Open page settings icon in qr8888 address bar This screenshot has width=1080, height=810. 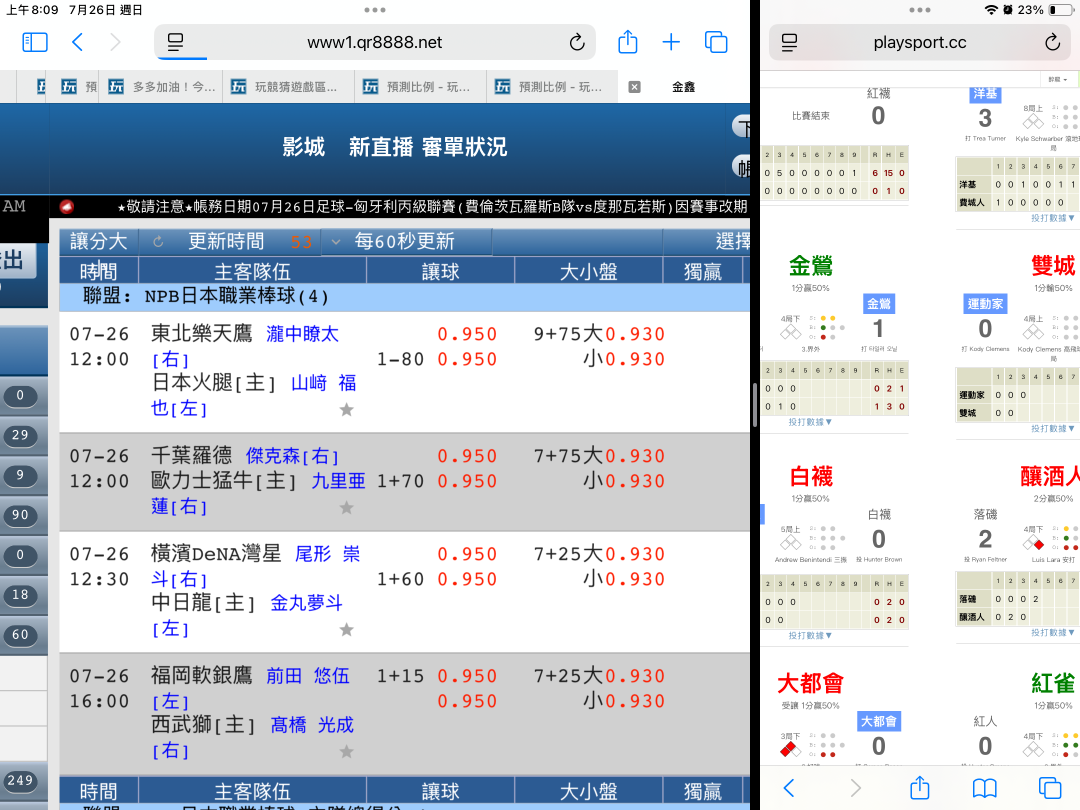pos(176,43)
